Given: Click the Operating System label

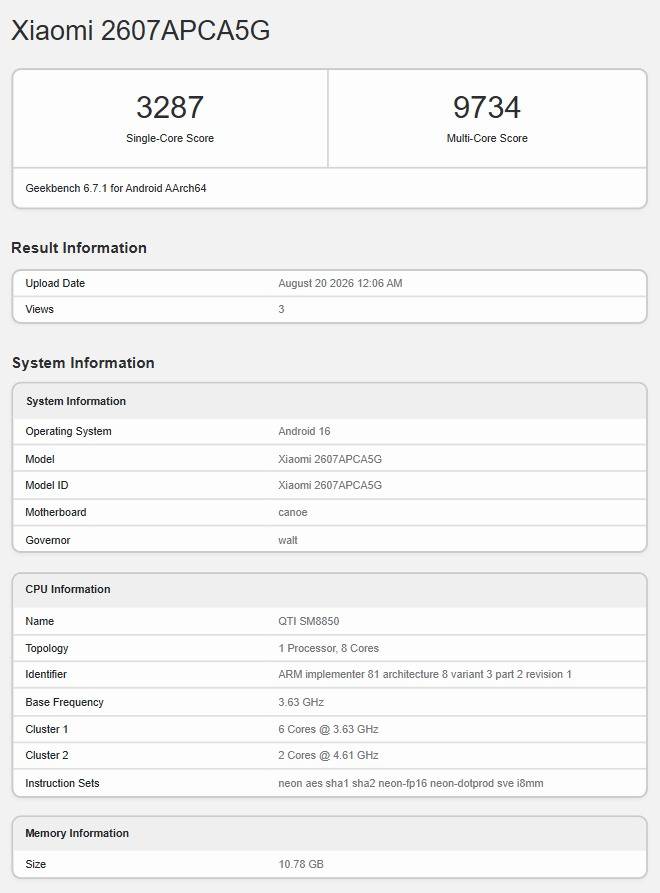Looking at the screenshot, I should (x=68, y=432).
